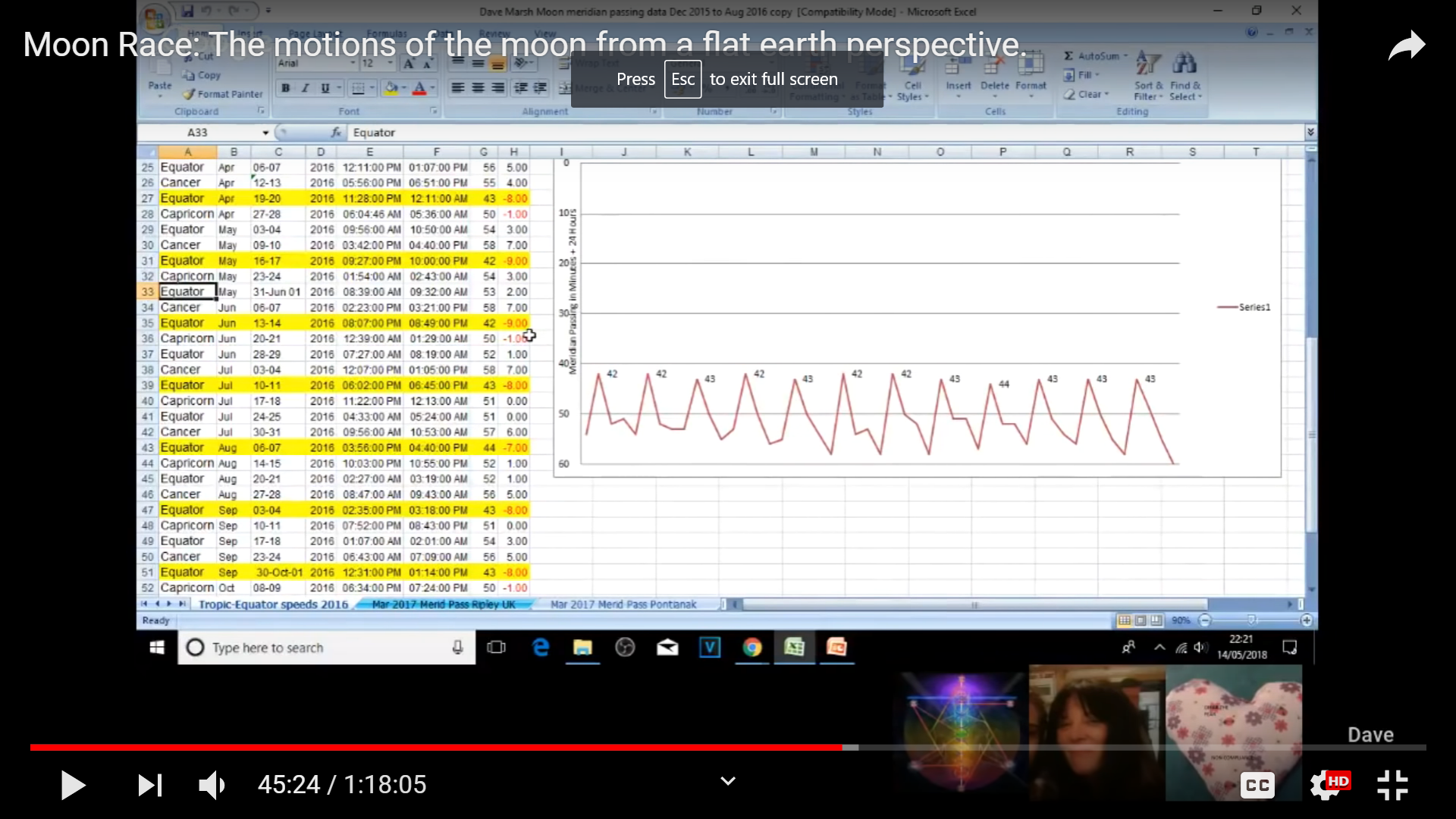Click Shrink Font icon

(x=428, y=64)
